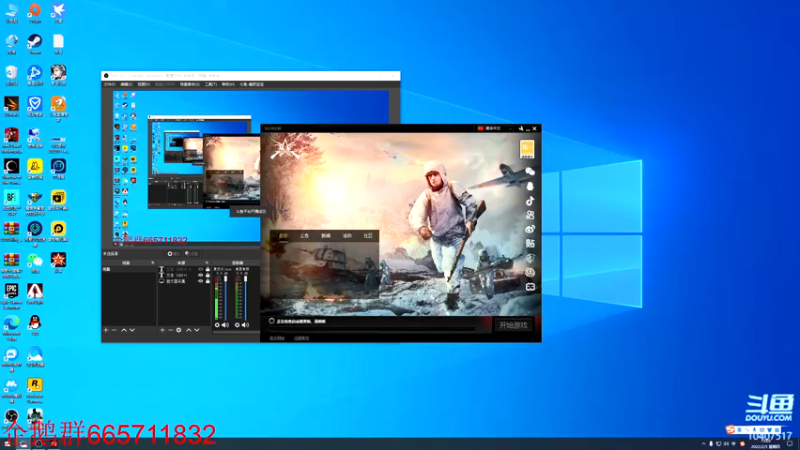Open the Rockstar Games Launcher desktop icon

pos(35,390)
